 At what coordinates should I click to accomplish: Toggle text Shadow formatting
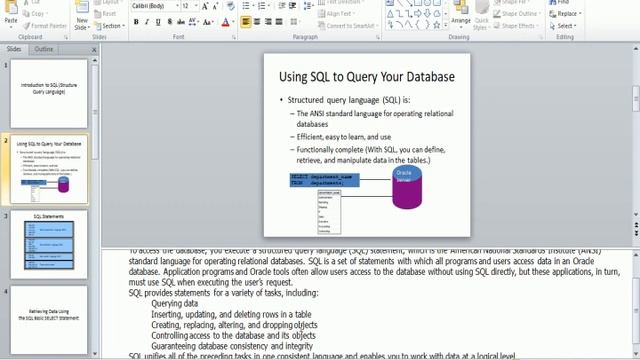pos(169,22)
